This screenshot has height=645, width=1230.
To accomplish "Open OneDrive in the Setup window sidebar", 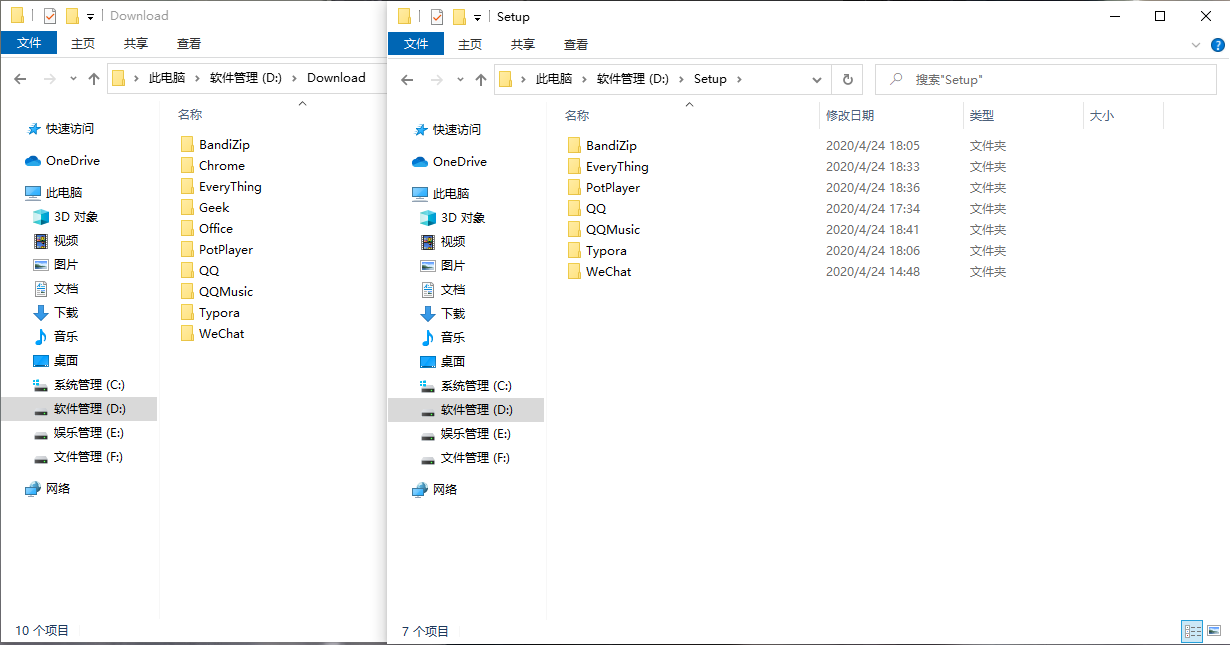I will (449, 161).
